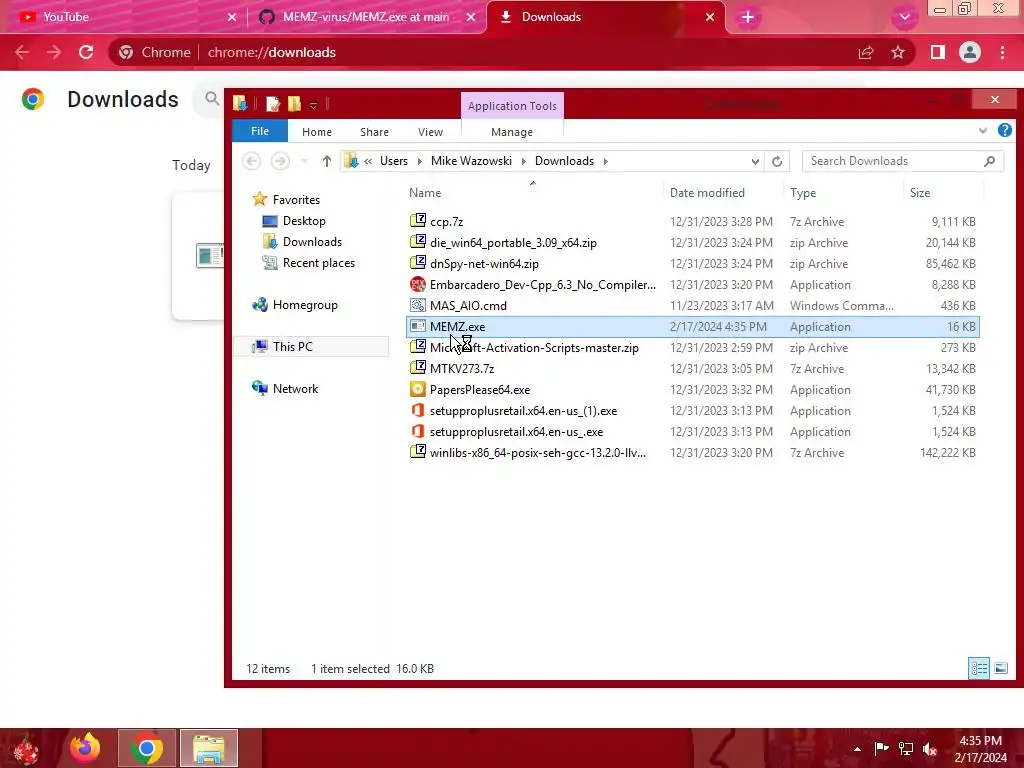Go forward in Explorer navigation

point(280,161)
